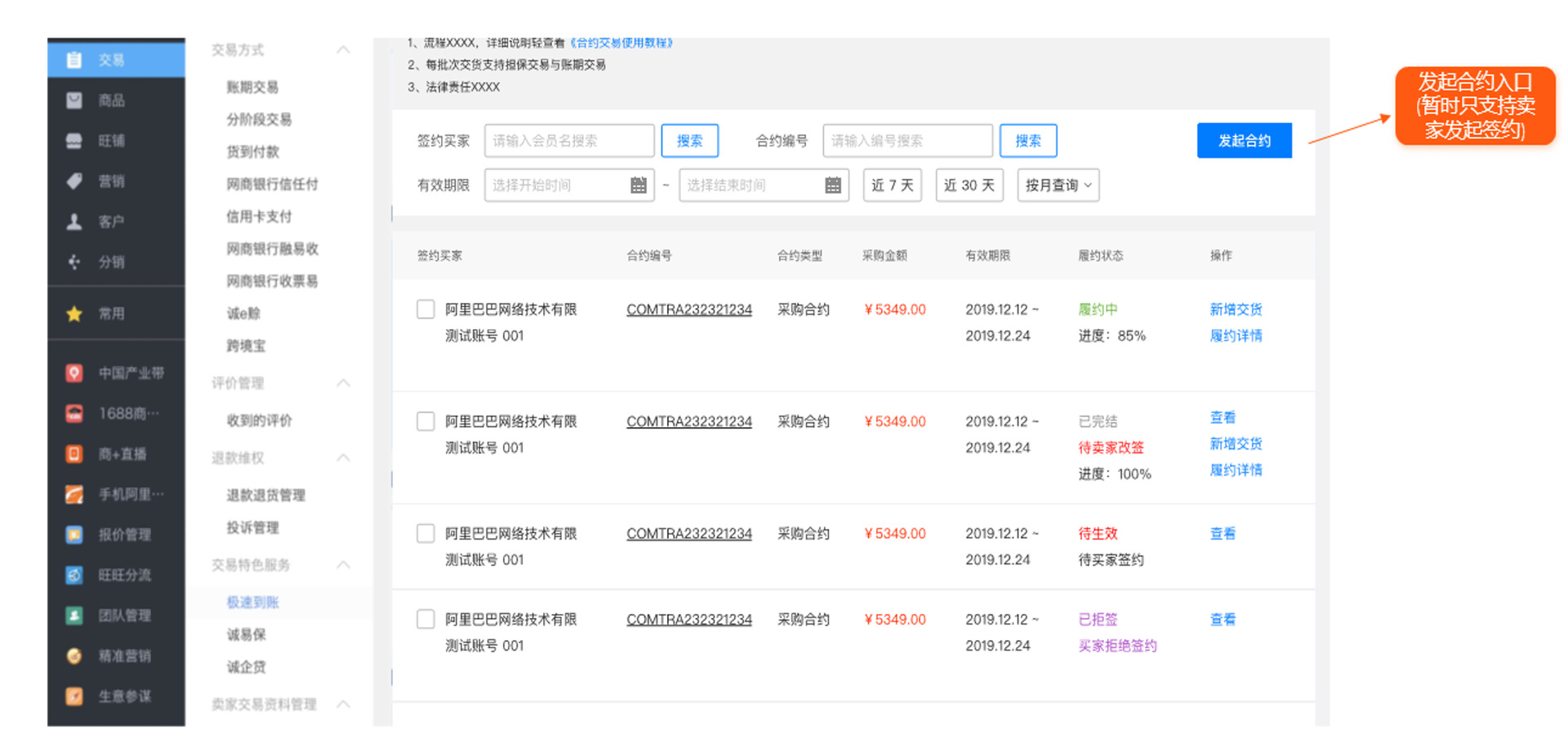Viewport: 1568px width, 730px height.
Task: Open the 客户 person icon
Action: [74, 221]
